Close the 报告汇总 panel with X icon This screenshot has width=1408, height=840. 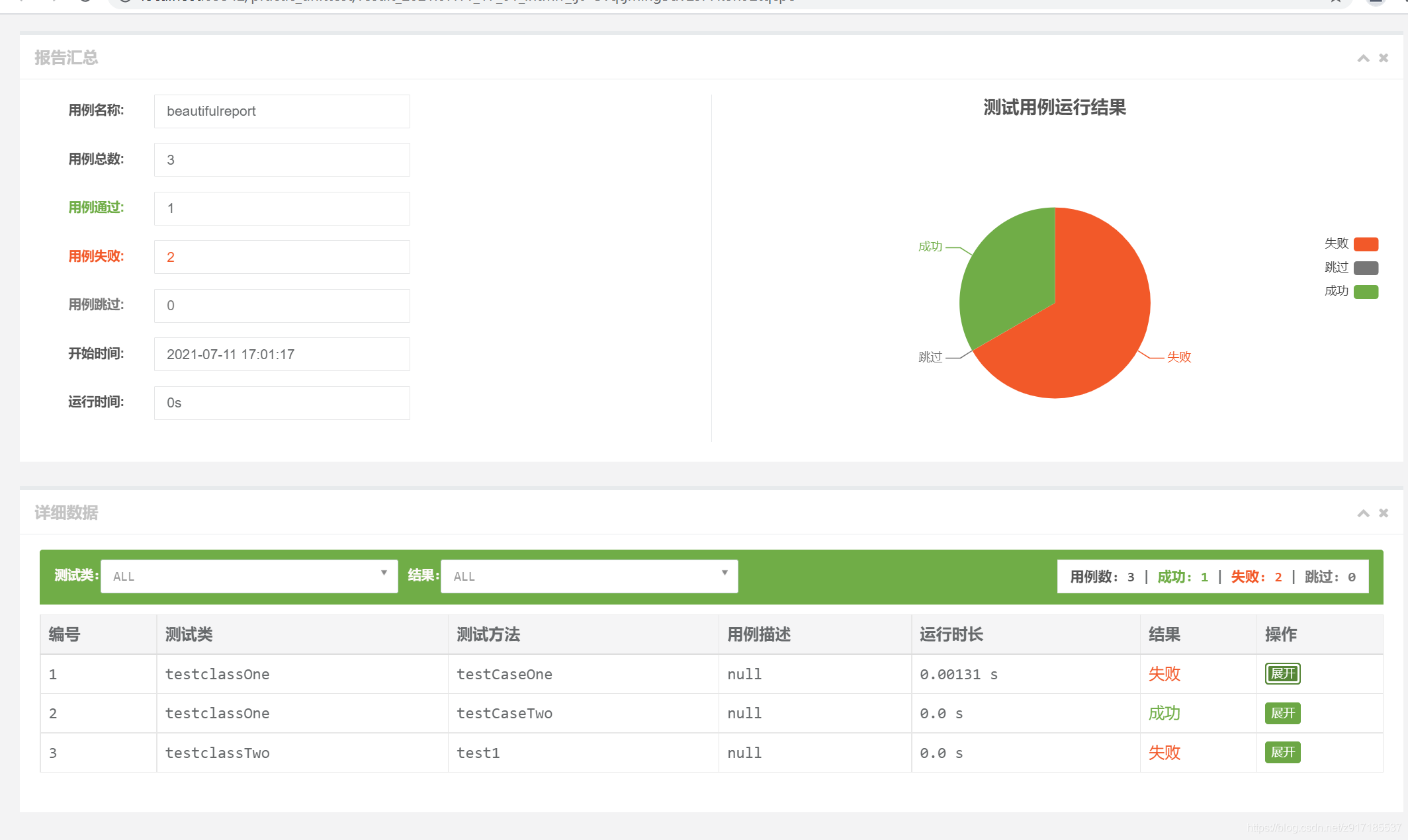click(1384, 58)
